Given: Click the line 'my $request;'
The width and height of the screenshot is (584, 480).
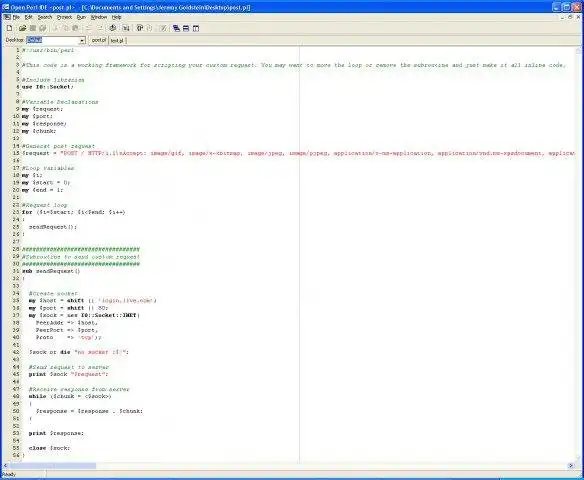Looking at the screenshot, I should [x=42, y=109].
